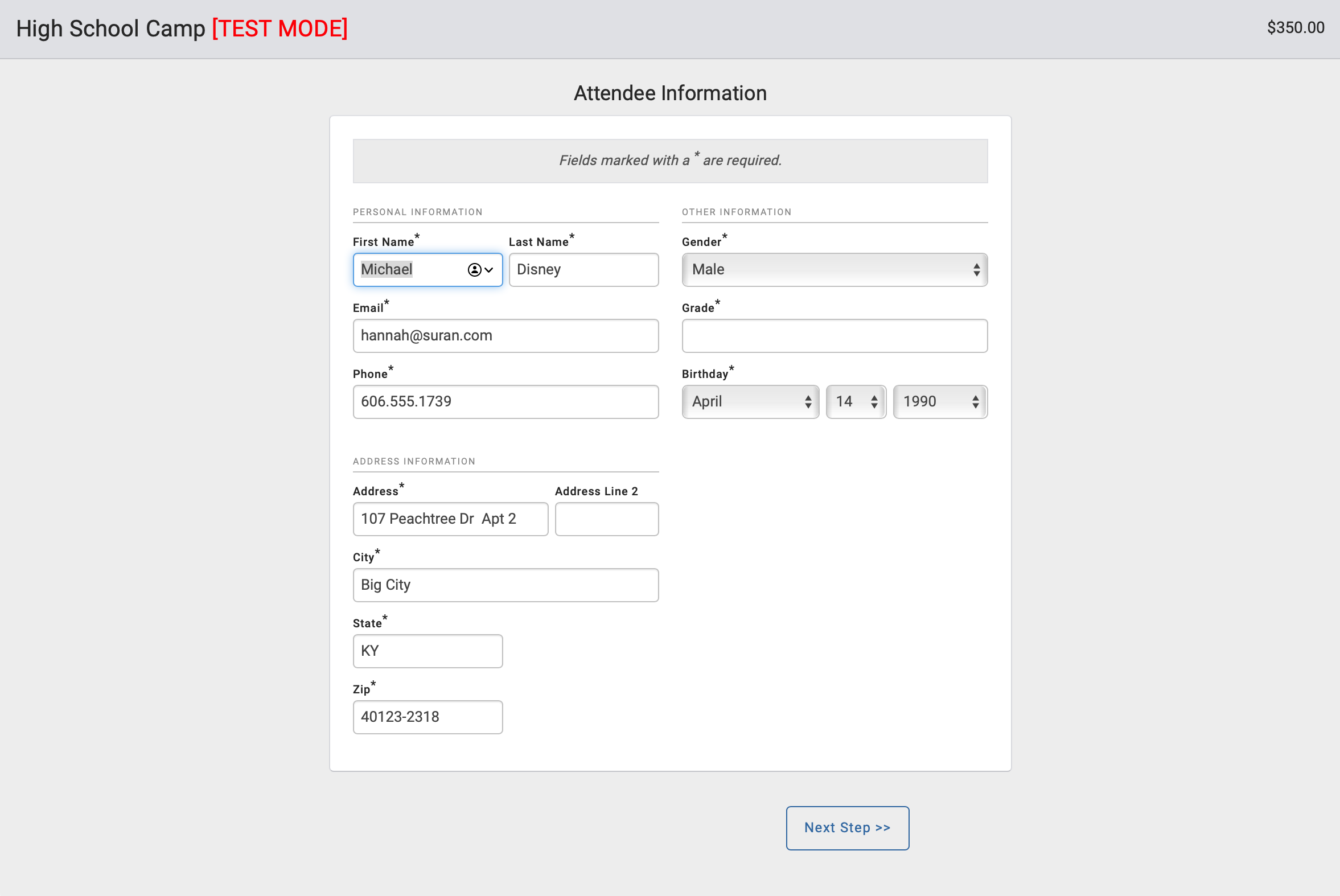The image size is (1340, 896).
Task: Click the Address field with Peachtree Dr
Action: click(450, 519)
